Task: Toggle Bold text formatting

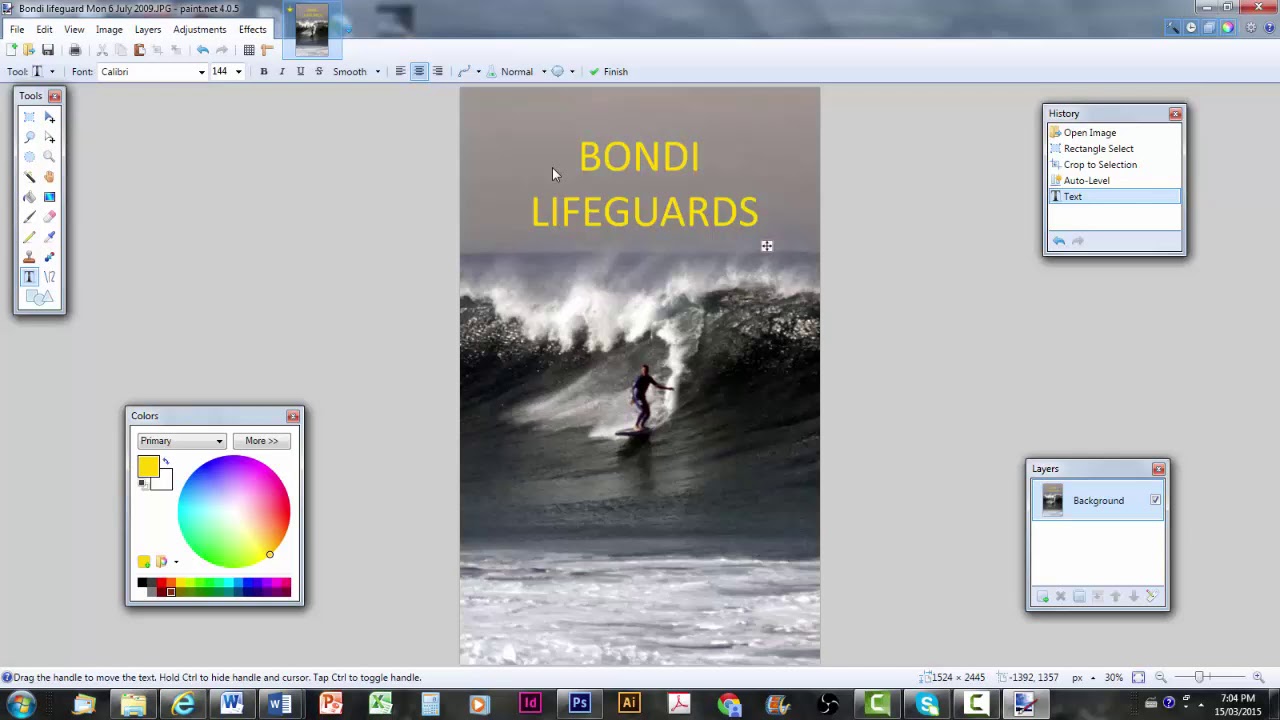Action: coord(264,72)
